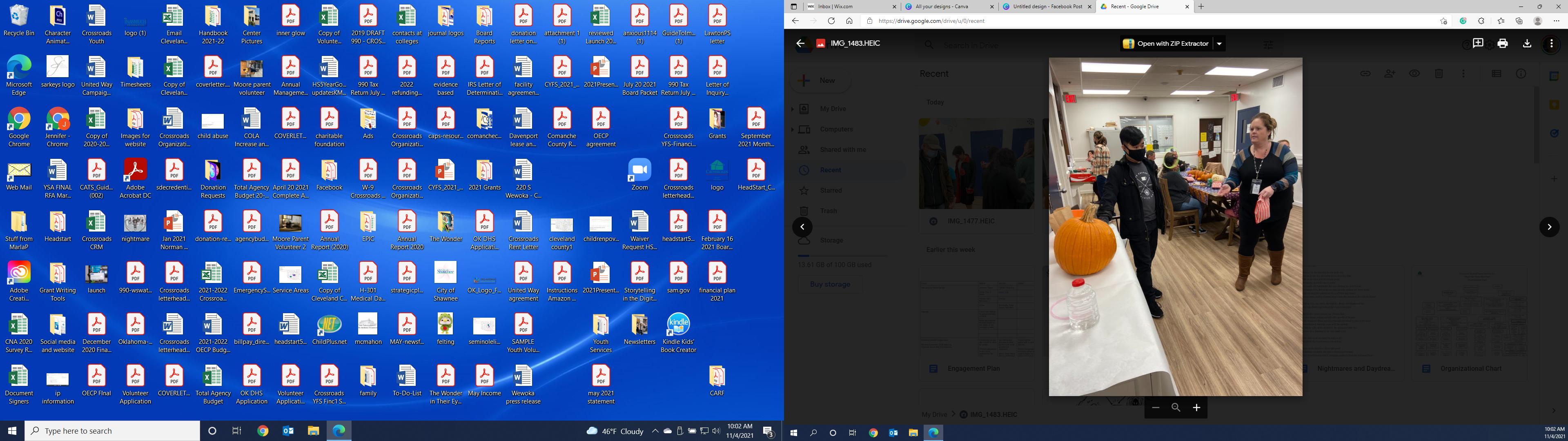This screenshot has height=441, width=1568.
Task: Open the preview's three-dot more actions menu
Action: click(x=1552, y=43)
